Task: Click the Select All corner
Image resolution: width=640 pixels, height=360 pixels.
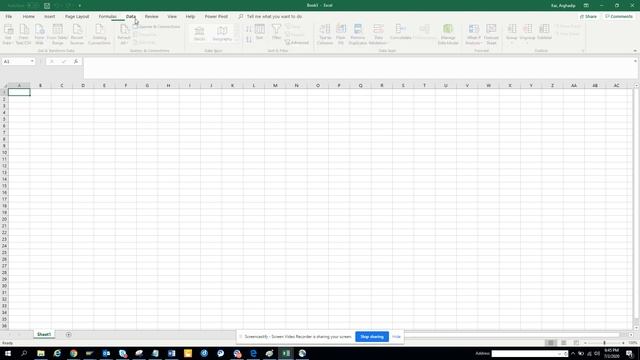Action: tap(4, 85)
